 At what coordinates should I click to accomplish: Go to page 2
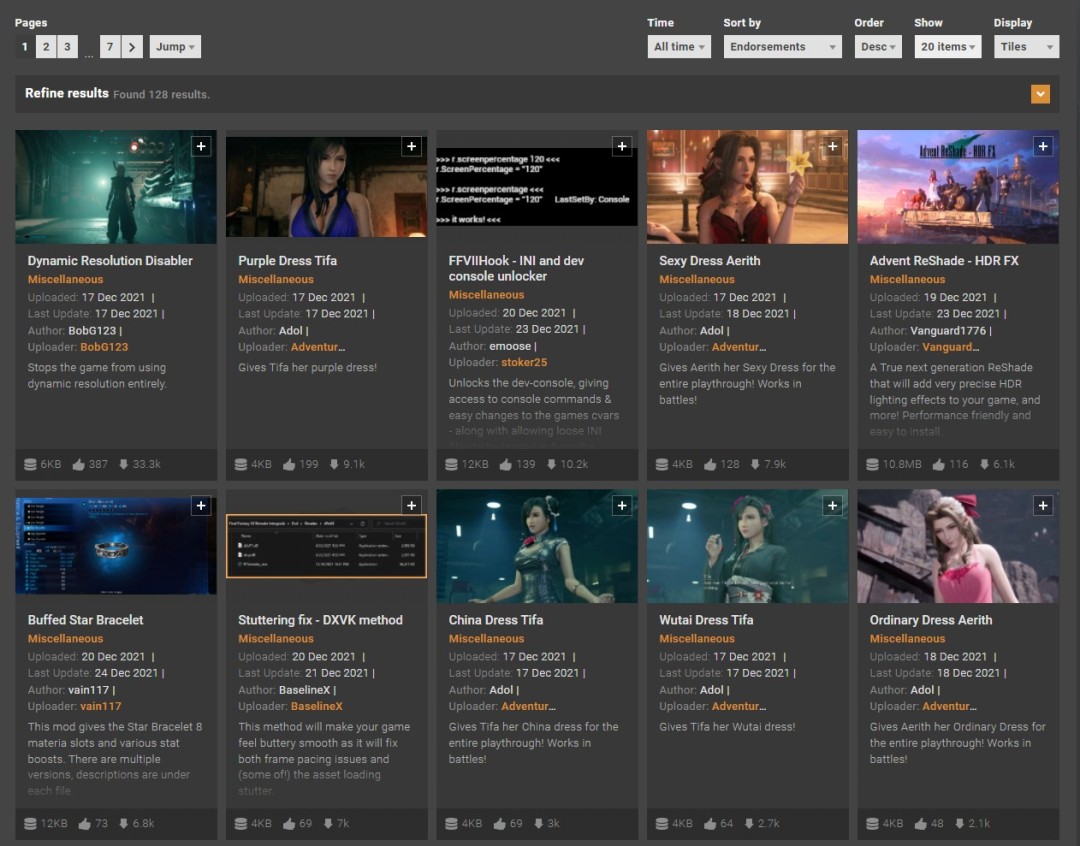tap(46, 47)
